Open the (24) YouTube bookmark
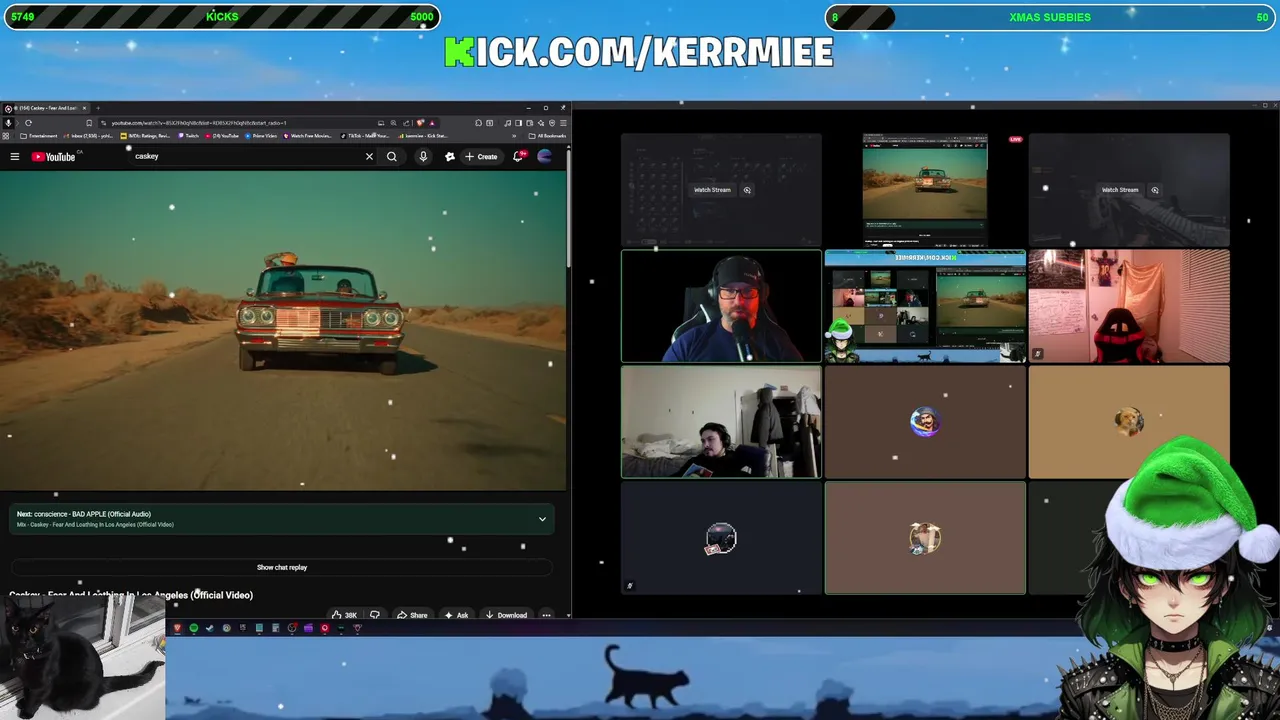Screen dimensions: 1280x720 click(x=223, y=135)
